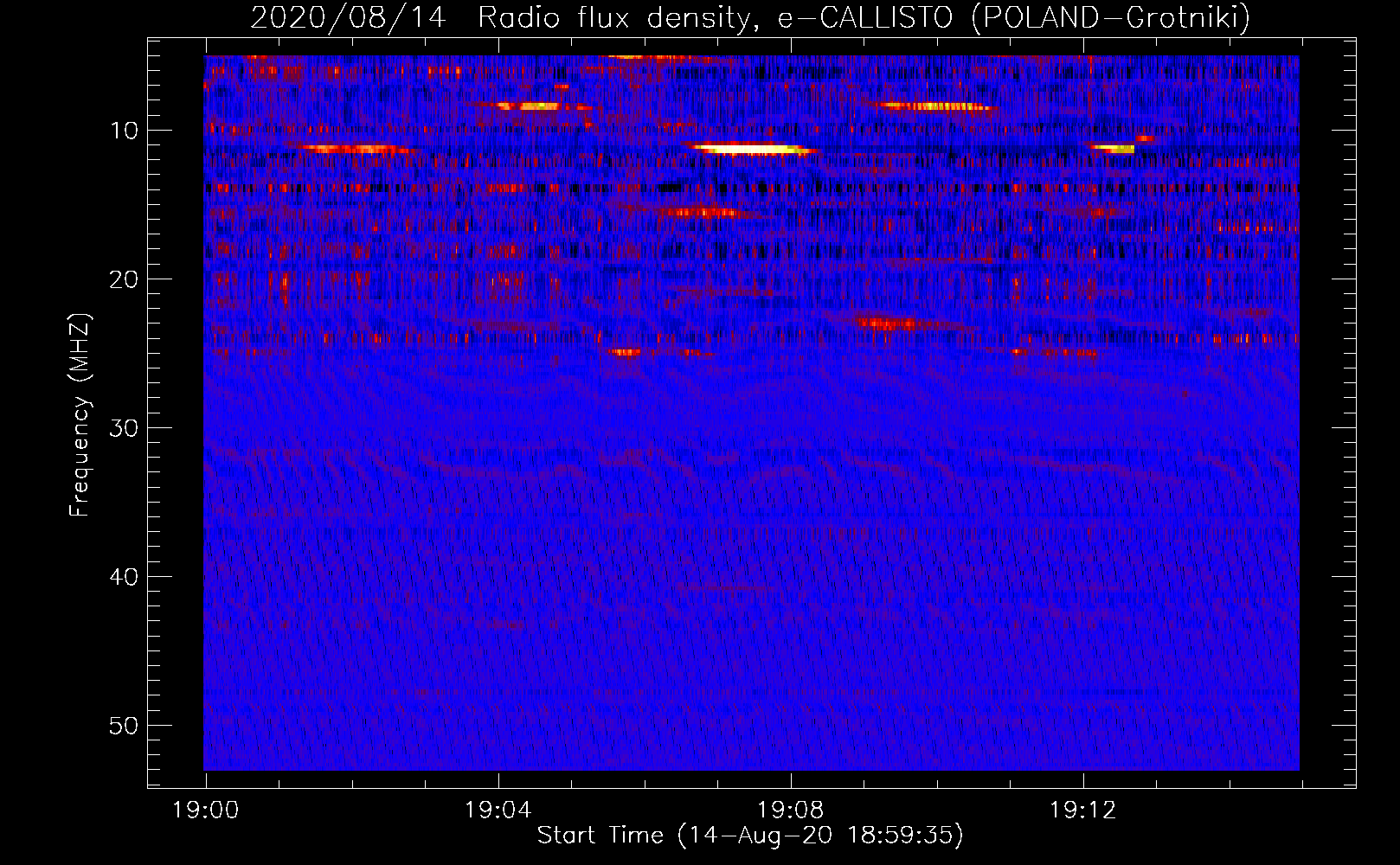Click the 19:08 time tick label
Viewport: 1400px width, 865px height.
click(790, 811)
